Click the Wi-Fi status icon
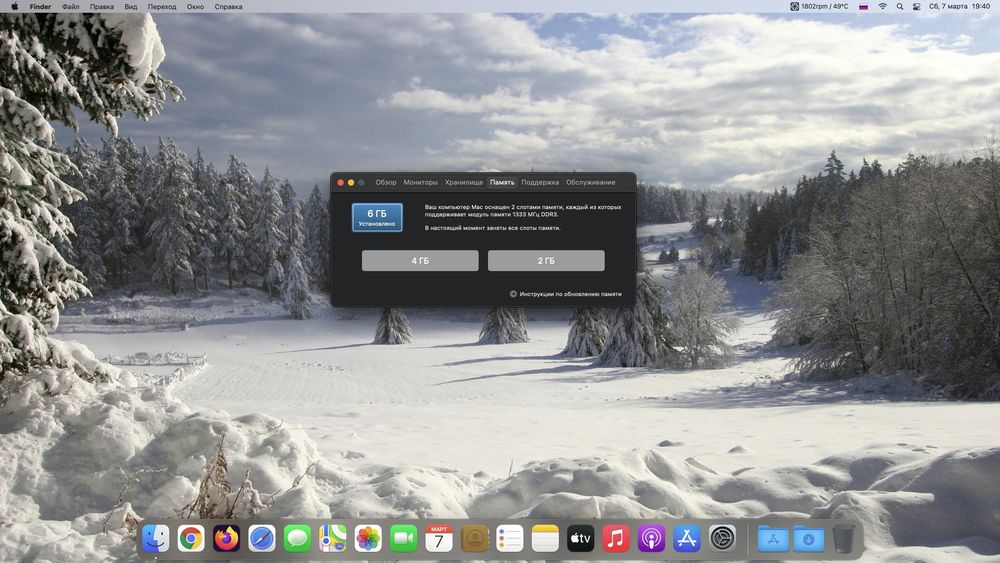The width and height of the screenshot is (1000, 563). [x=882, y=6]
